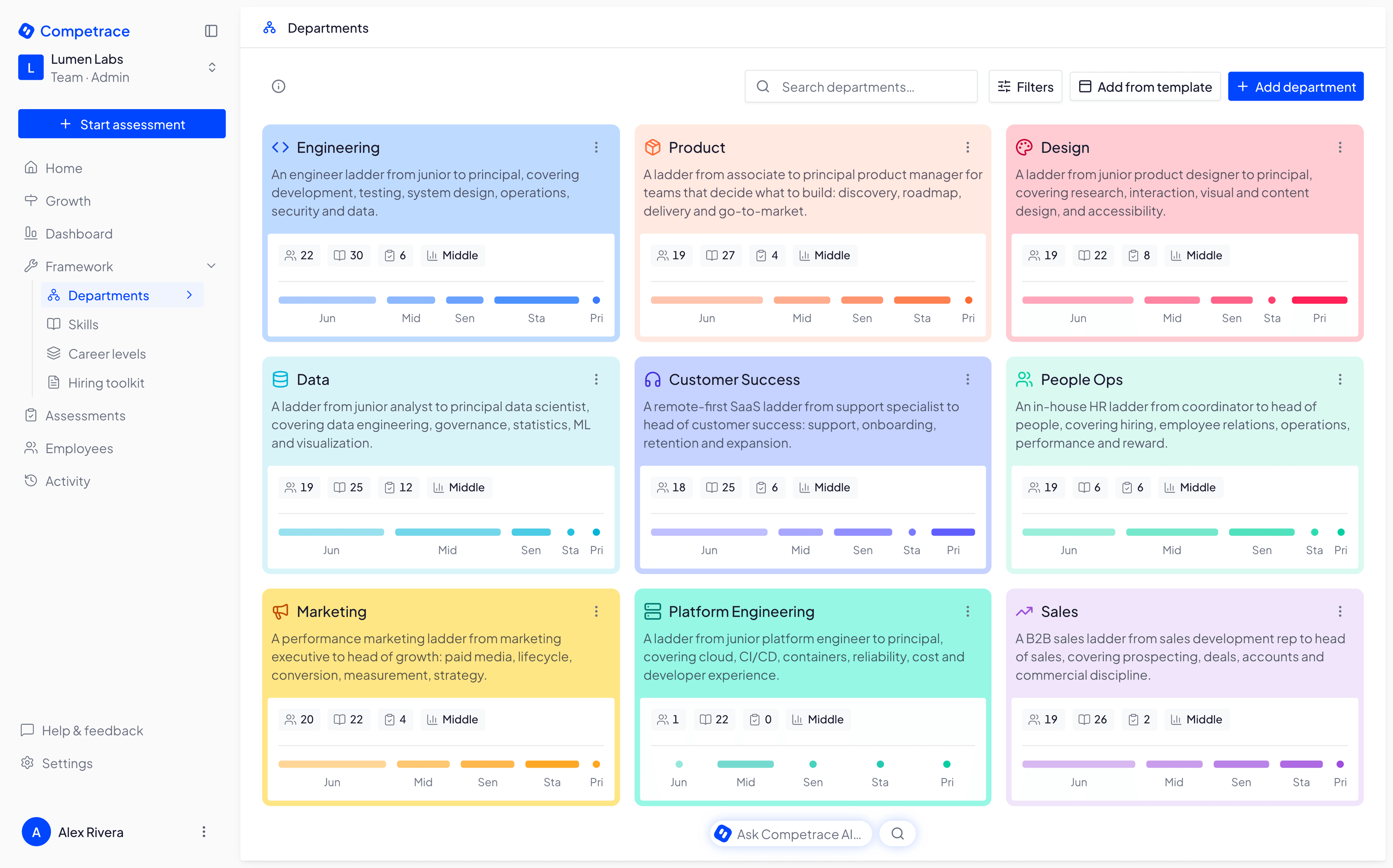Click Product 19 employees badge
The image size is (1393, 868).
pyautogui.click(x=671, y=256)
